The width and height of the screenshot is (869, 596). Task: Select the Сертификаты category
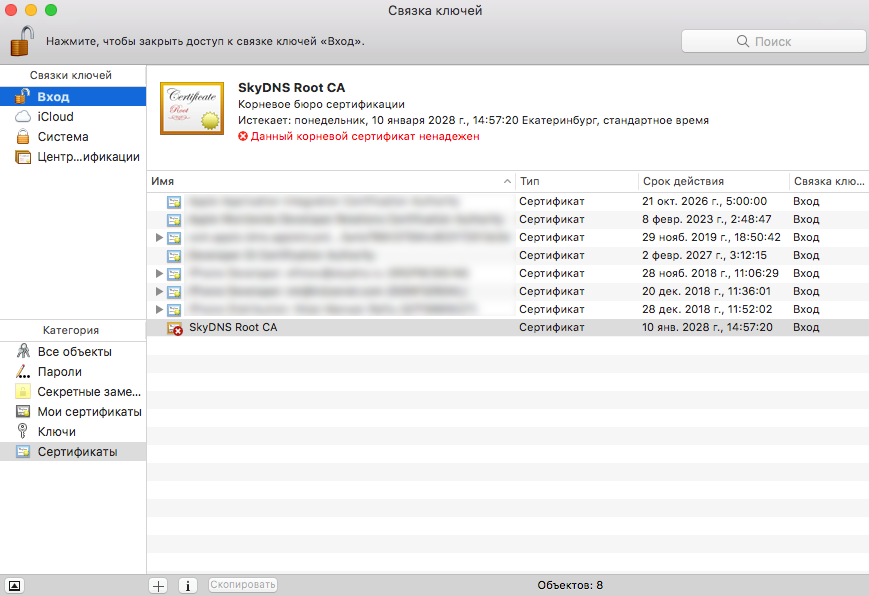click(x=73, y=452)
